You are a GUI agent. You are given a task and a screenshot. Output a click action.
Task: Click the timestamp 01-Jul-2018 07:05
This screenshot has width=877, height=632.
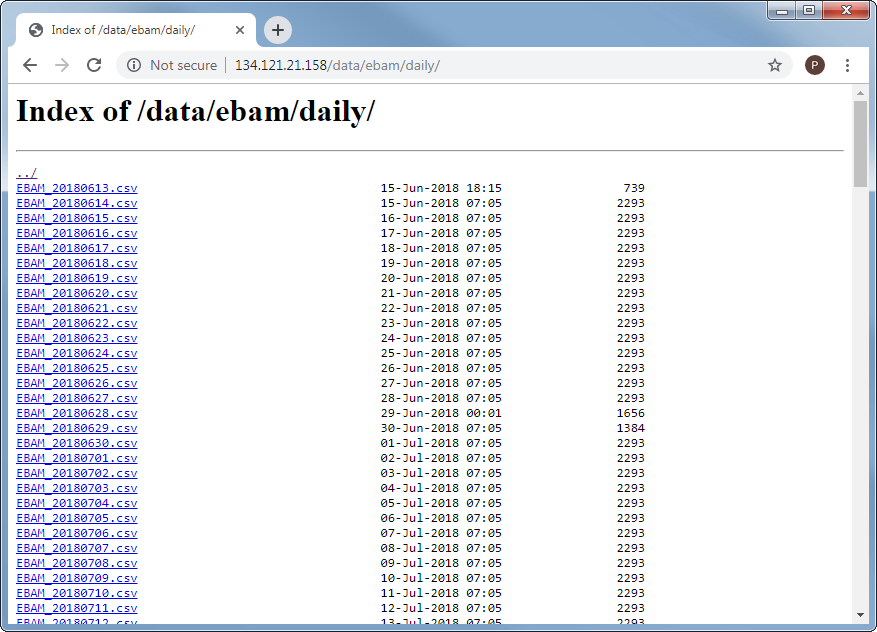441,443
